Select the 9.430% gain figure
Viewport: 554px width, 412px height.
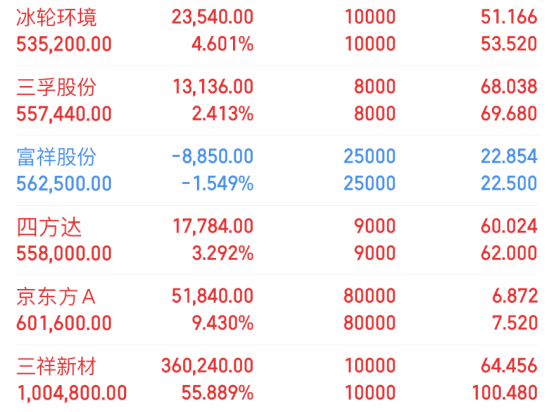pos(223,323)
